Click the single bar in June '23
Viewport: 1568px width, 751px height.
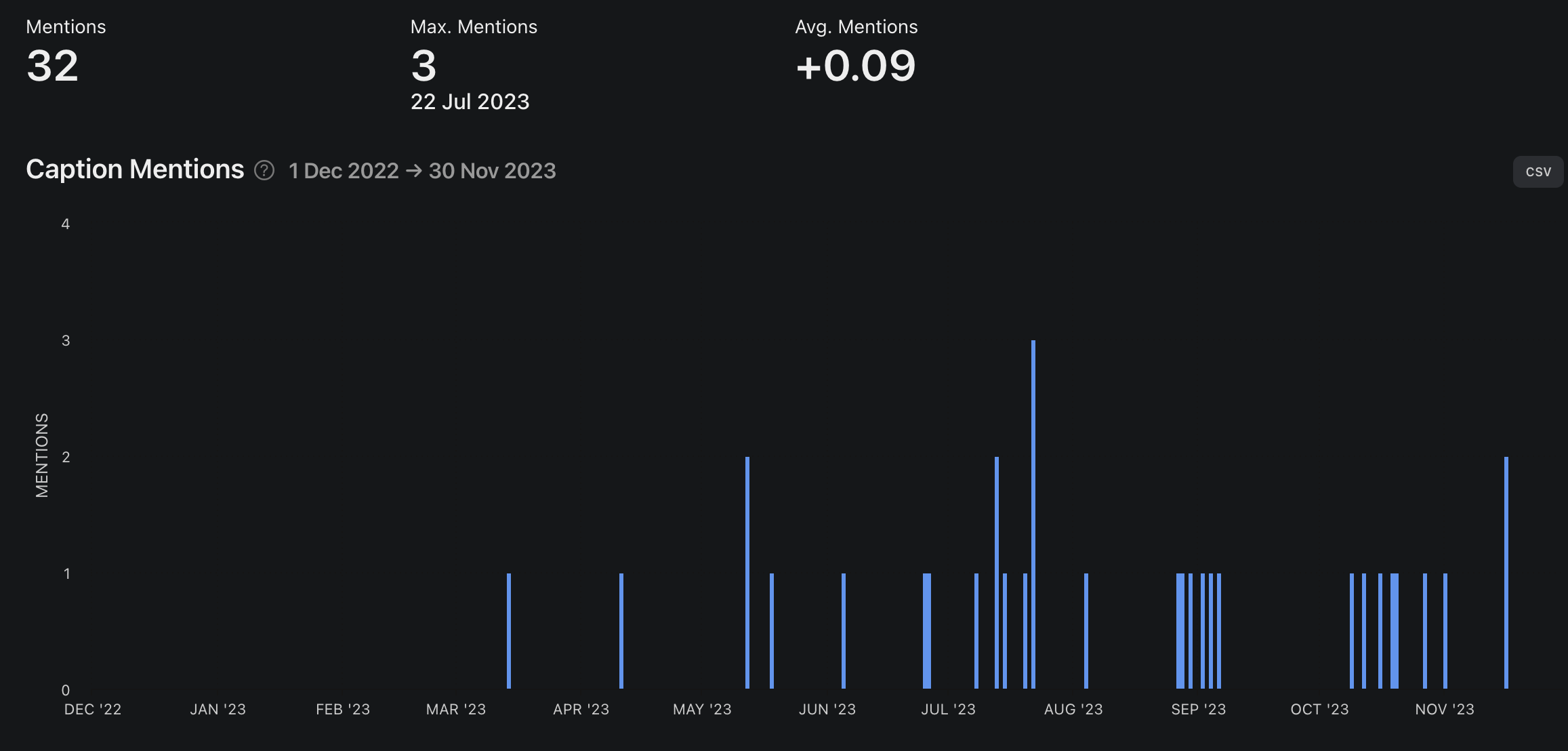point(844,631)
